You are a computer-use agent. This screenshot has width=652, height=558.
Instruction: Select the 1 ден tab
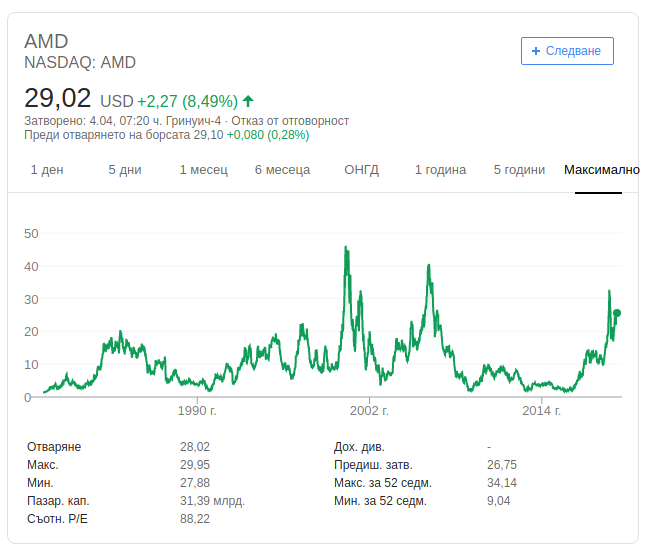pos(47,170)
